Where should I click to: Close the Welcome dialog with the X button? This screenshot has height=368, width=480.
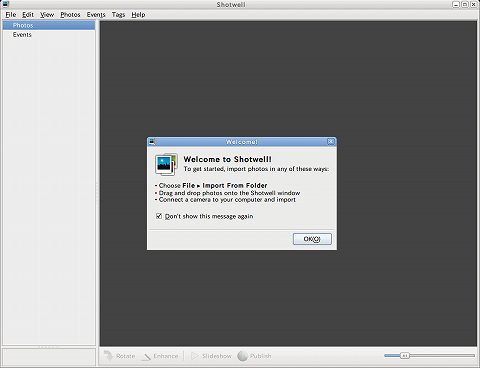point(331,142)
